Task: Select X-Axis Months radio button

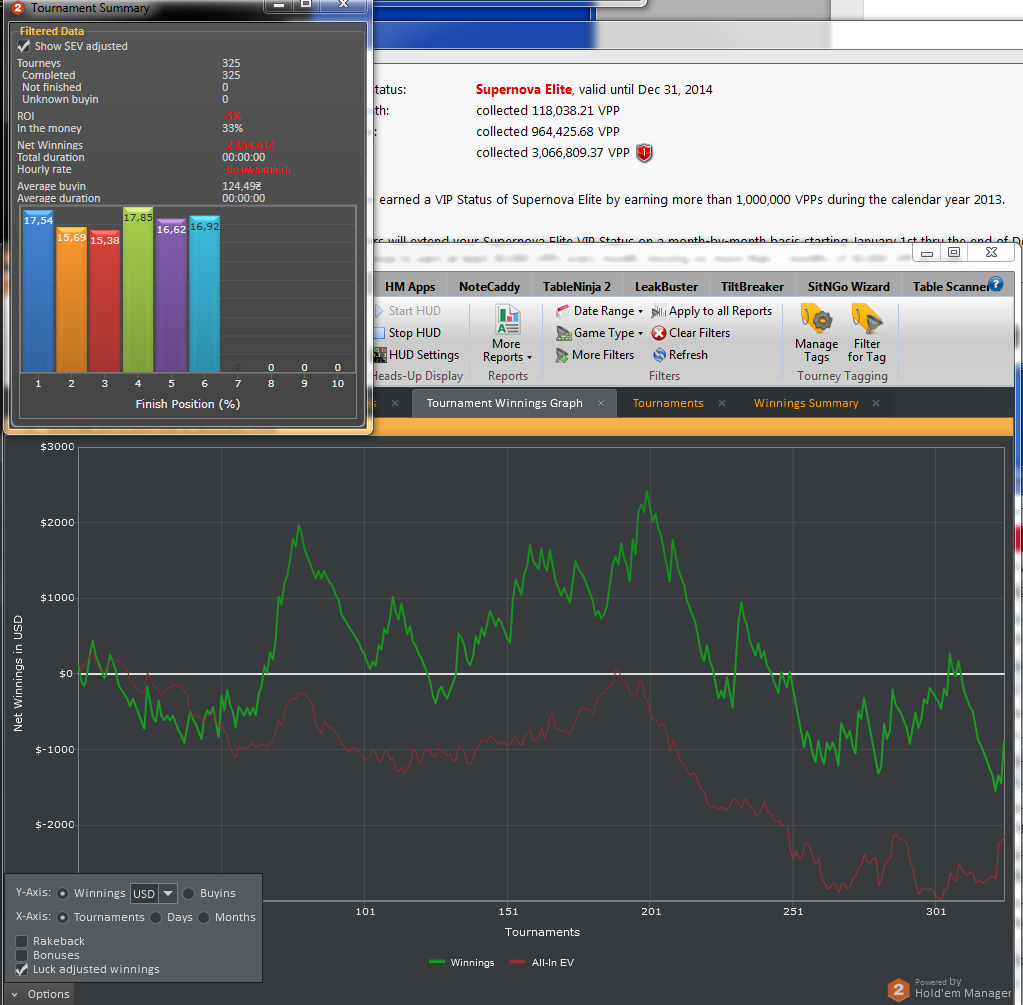Action: point(204,918)
